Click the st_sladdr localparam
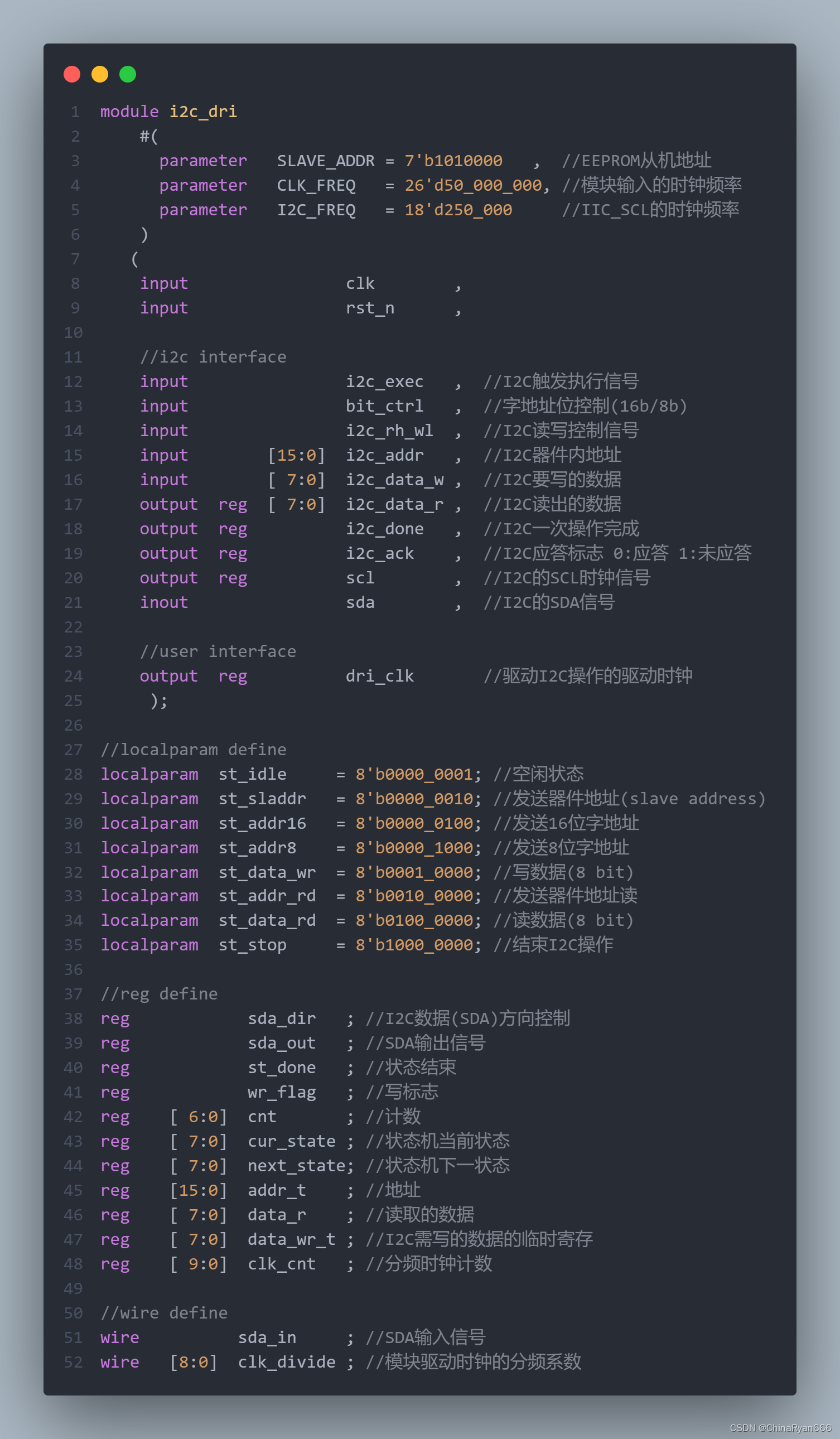 262,799
